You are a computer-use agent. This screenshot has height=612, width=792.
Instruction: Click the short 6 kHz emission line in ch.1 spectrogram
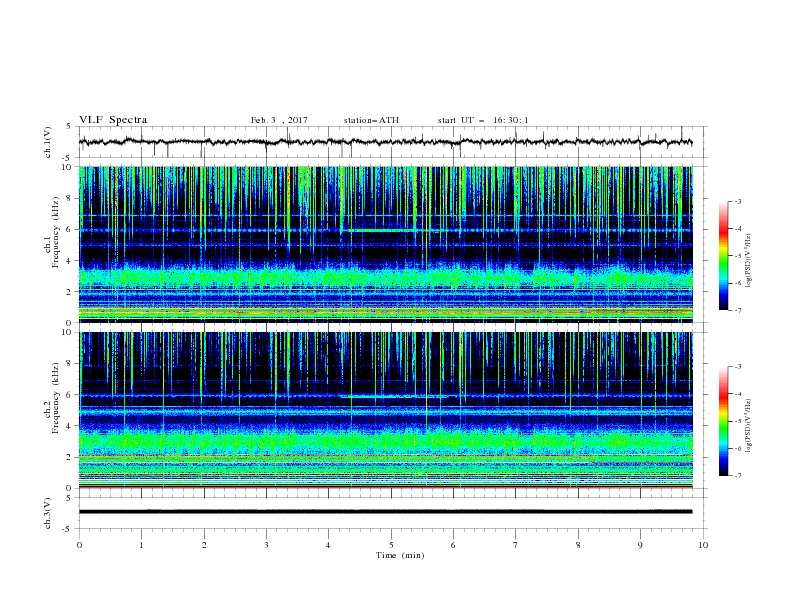(380, 230)
